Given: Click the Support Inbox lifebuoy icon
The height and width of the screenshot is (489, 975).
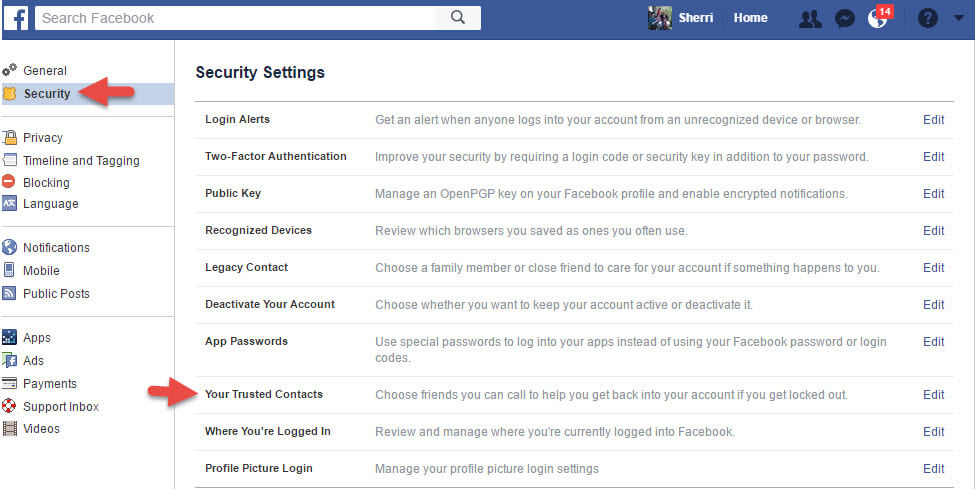Looking at the screenshot, I should point(9,406).
